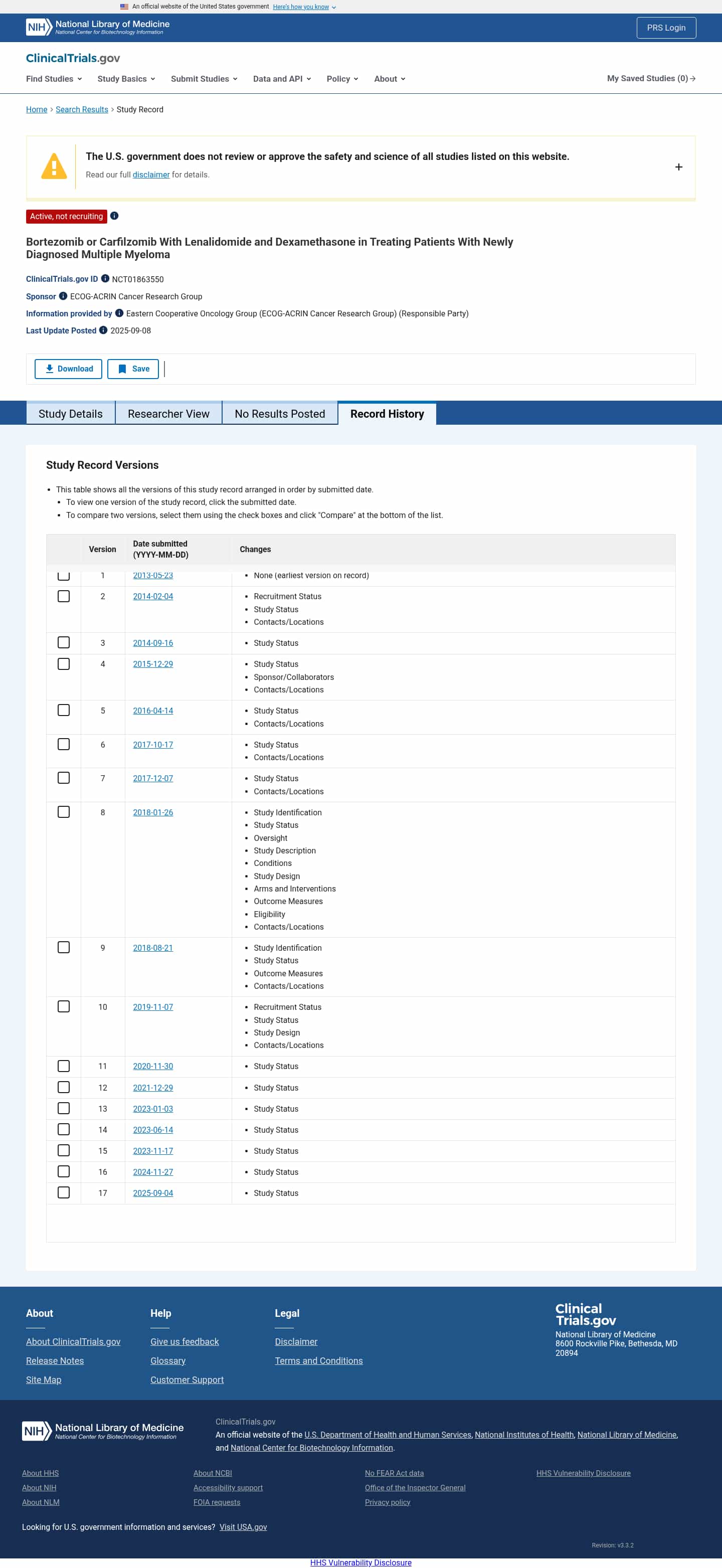Screen dimensions: 722x1568
Task: Open the Data and API dropdown menu
Action: coord(282,79)
